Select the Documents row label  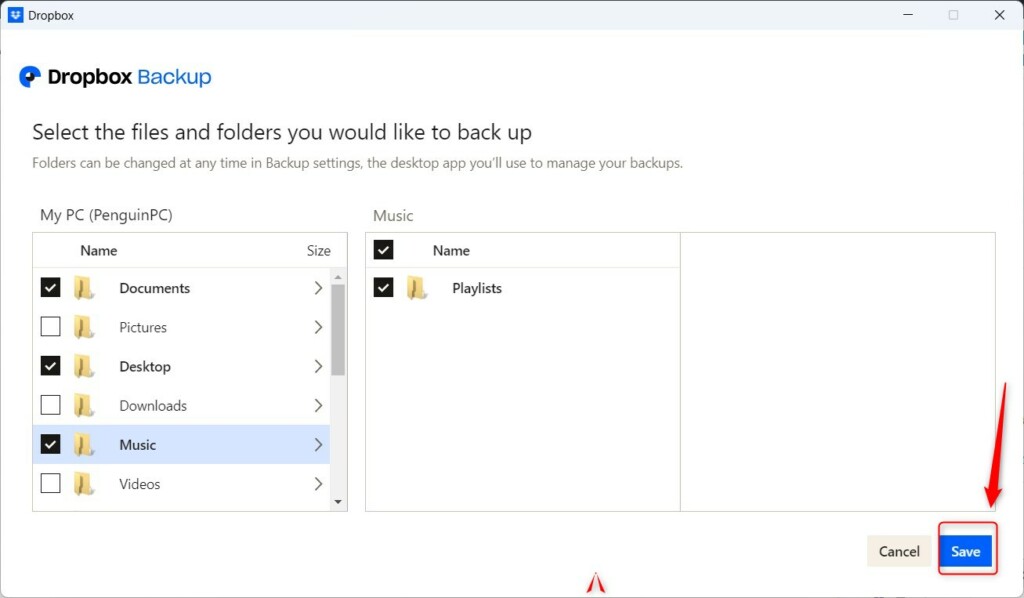(154, 289)
